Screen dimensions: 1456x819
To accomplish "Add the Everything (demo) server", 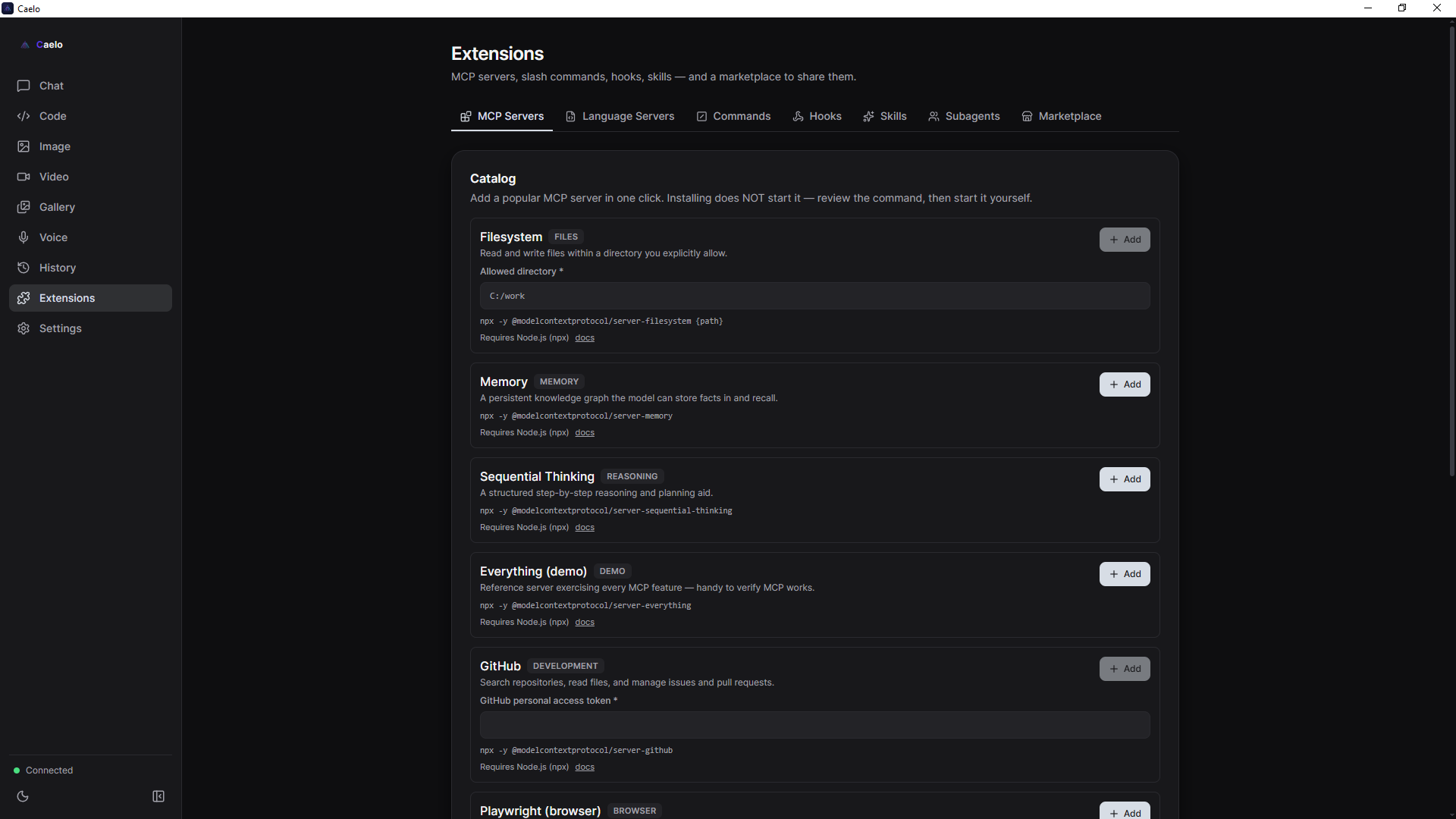I will [1125, 574].
